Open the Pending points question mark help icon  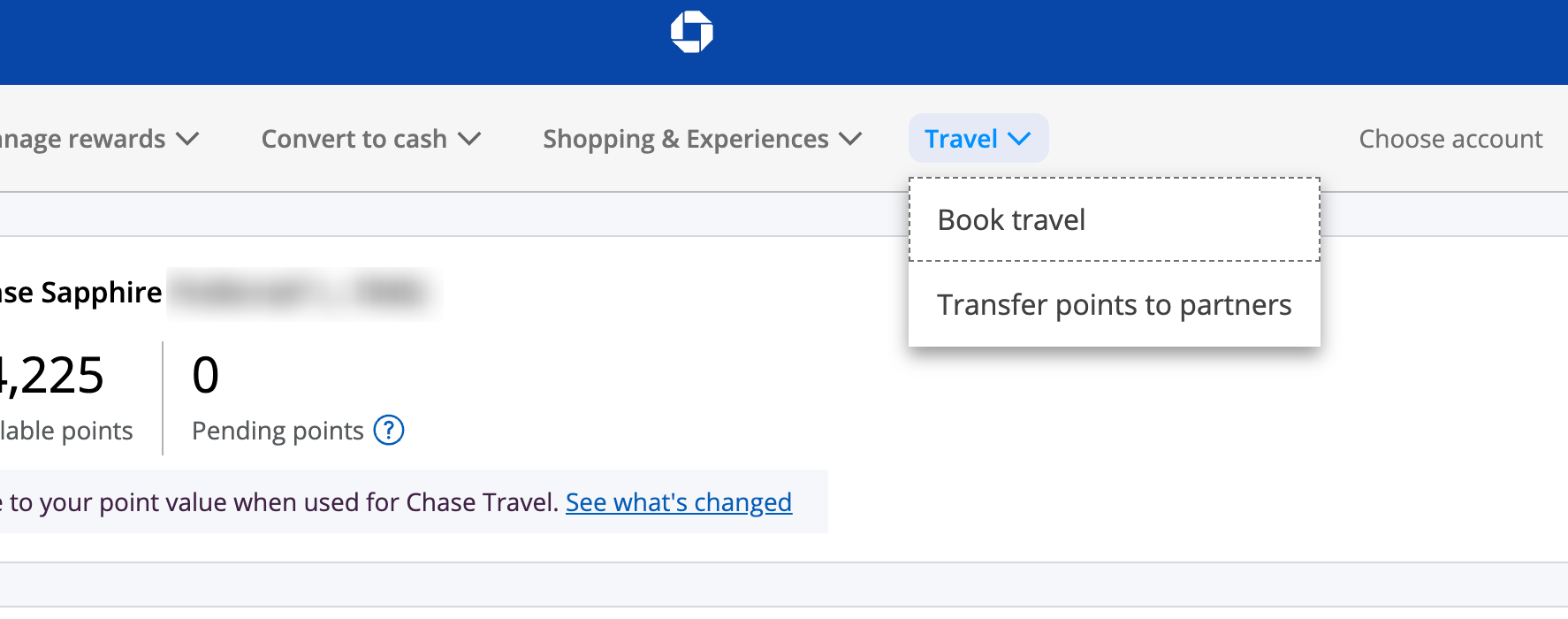388,431
